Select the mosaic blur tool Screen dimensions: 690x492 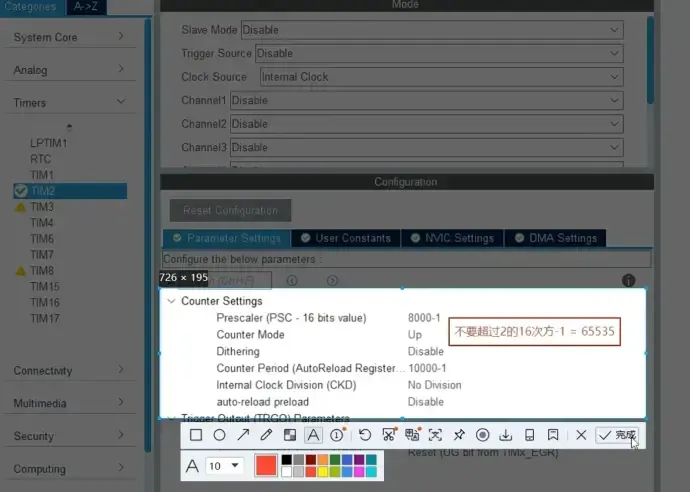[290, 435]
